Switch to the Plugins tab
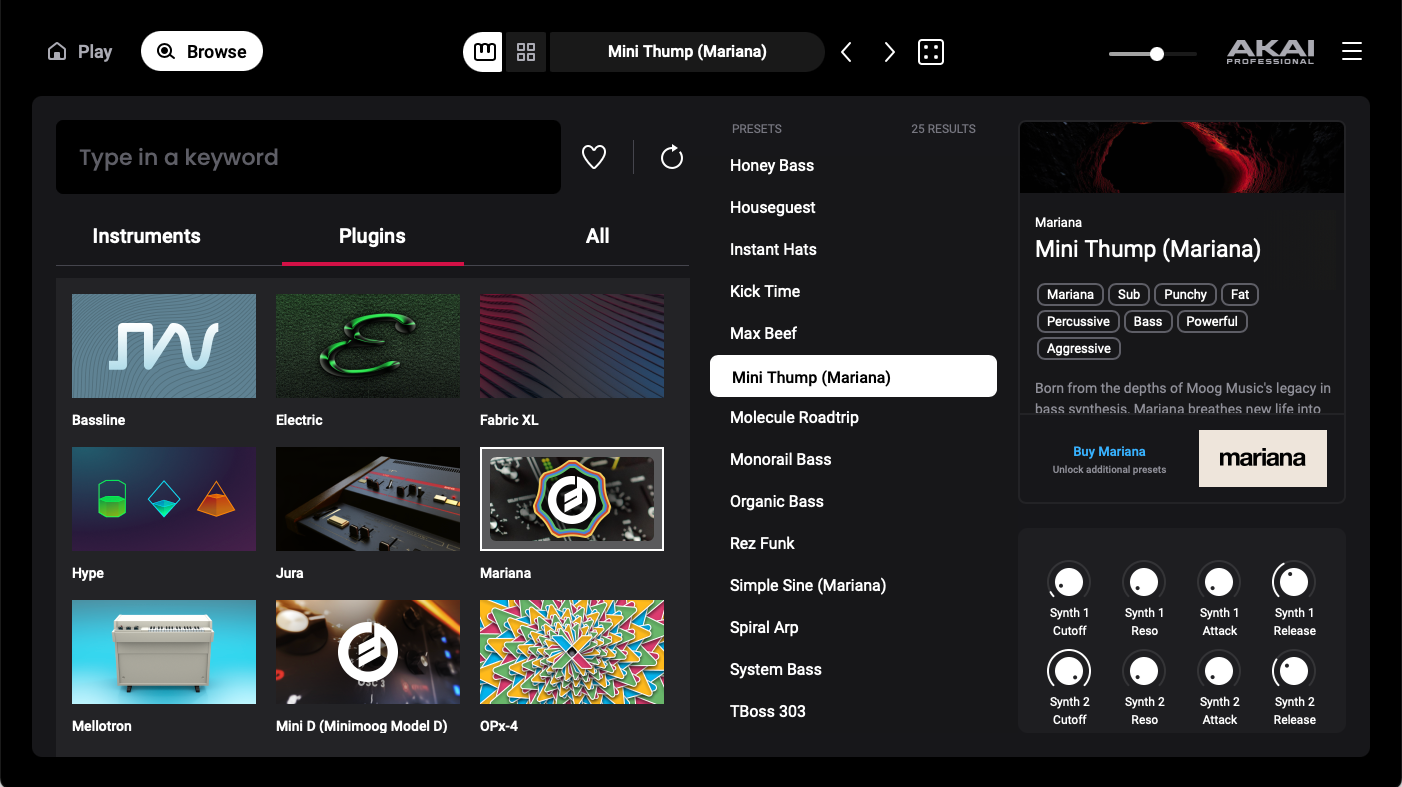This screenshot has width=1402, height=787. pyautogui.click(x=372, y=236)
